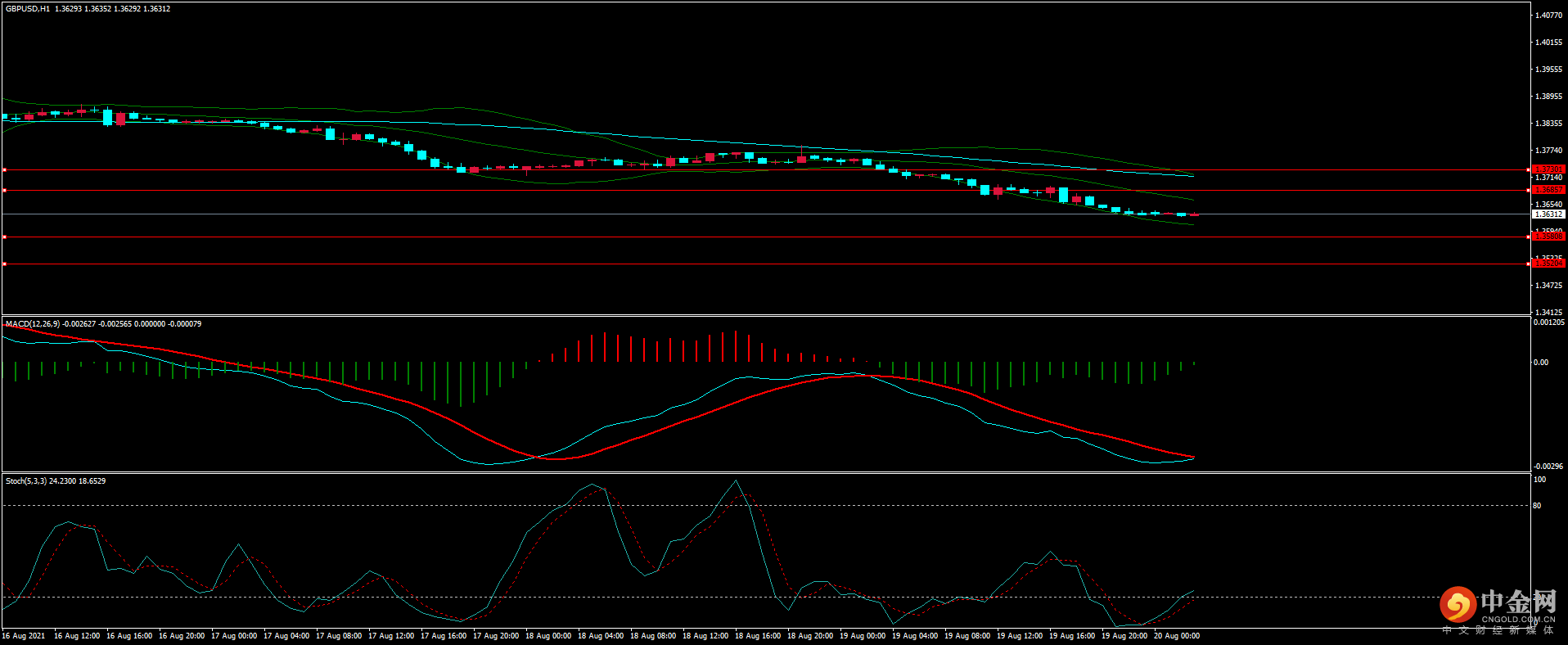Viewport: 1568px width, 645px height.
Task: Click the red cloud logo of the CNGOLD watermark
Action: tap(1458, 605)
